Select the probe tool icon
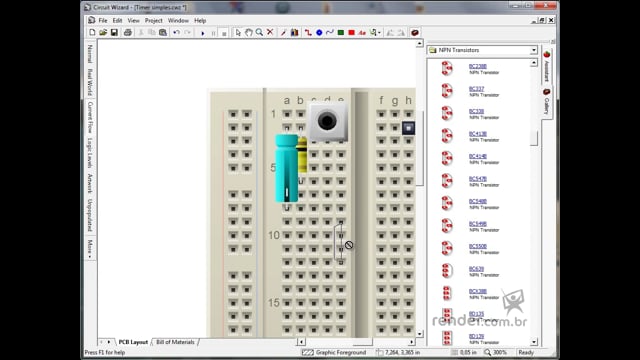The width and height of the screenshot is (640, 360). pos(283,33)
